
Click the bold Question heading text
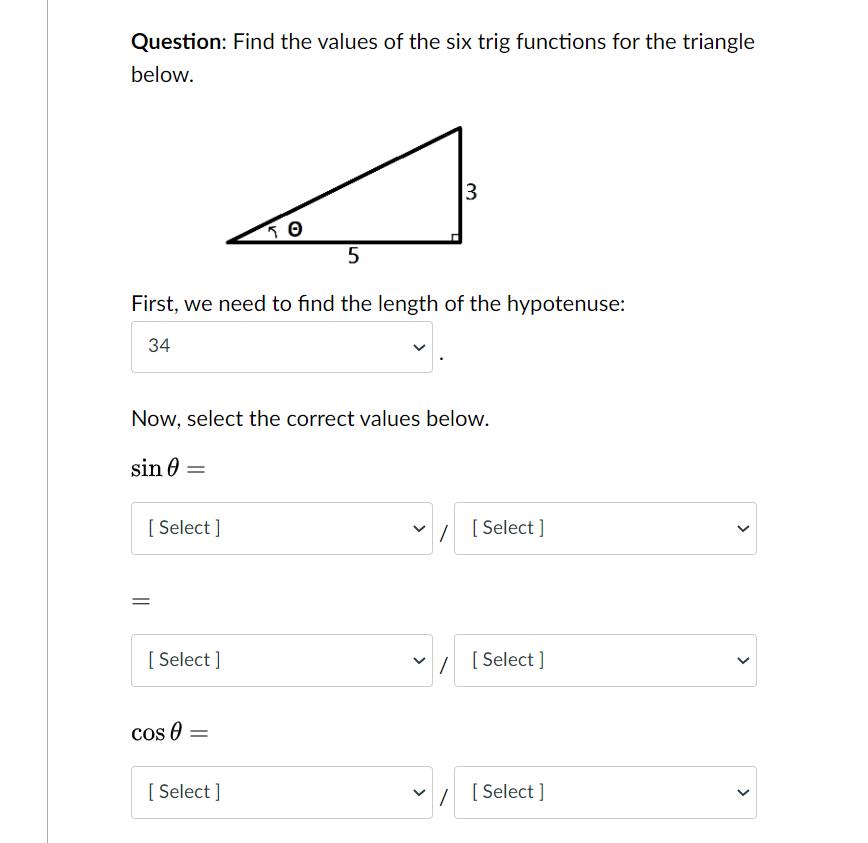coord(178,42)
